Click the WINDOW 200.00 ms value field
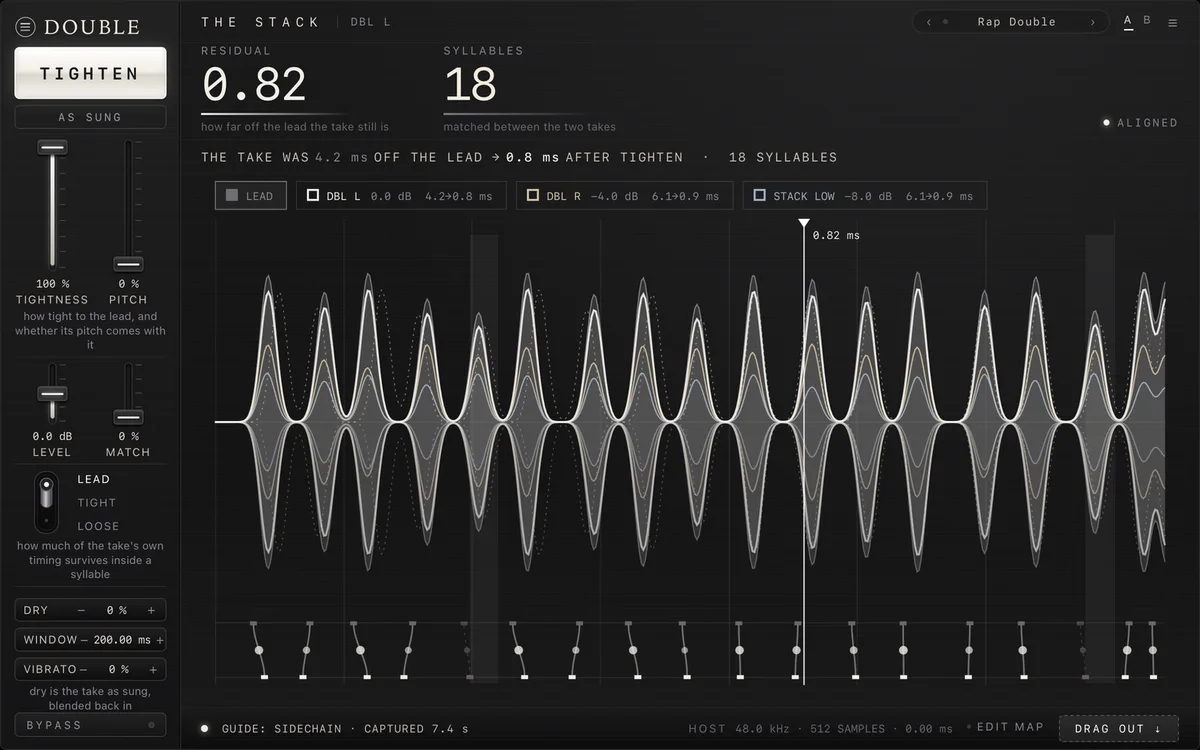Screen dimensions: 1200x750 [124, 640]
